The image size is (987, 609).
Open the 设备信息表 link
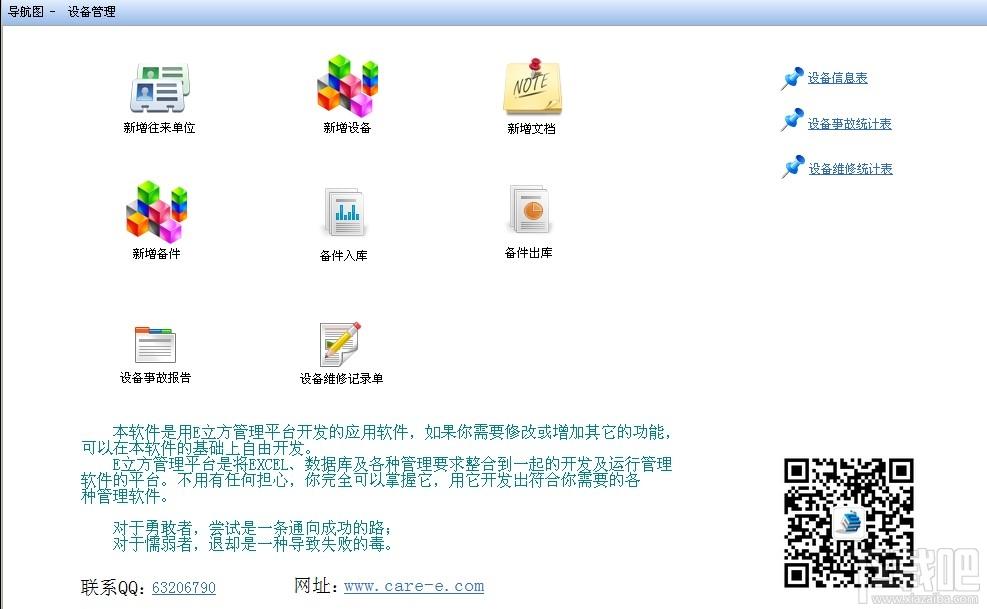837,78
